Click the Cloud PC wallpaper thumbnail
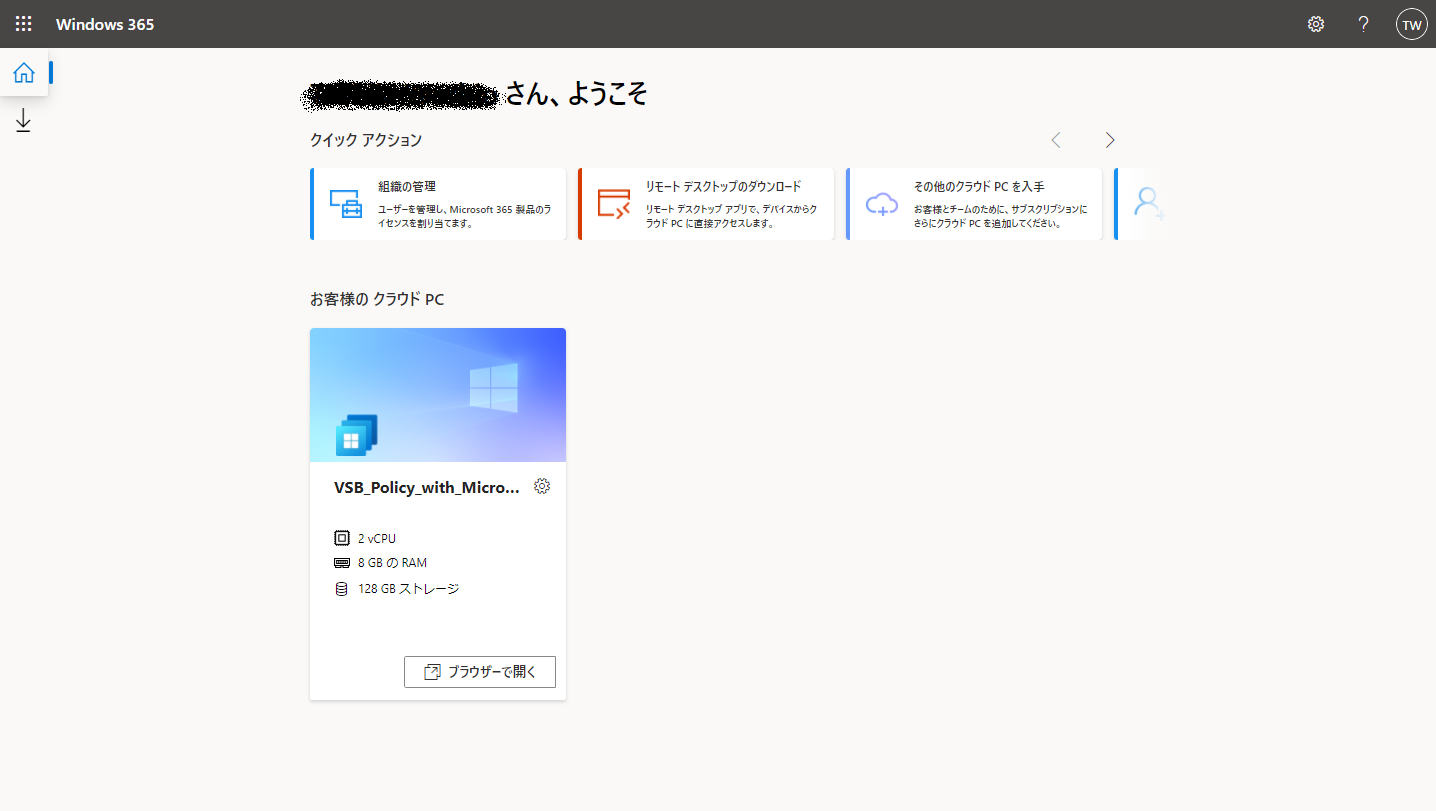 (x=438, y=395)
